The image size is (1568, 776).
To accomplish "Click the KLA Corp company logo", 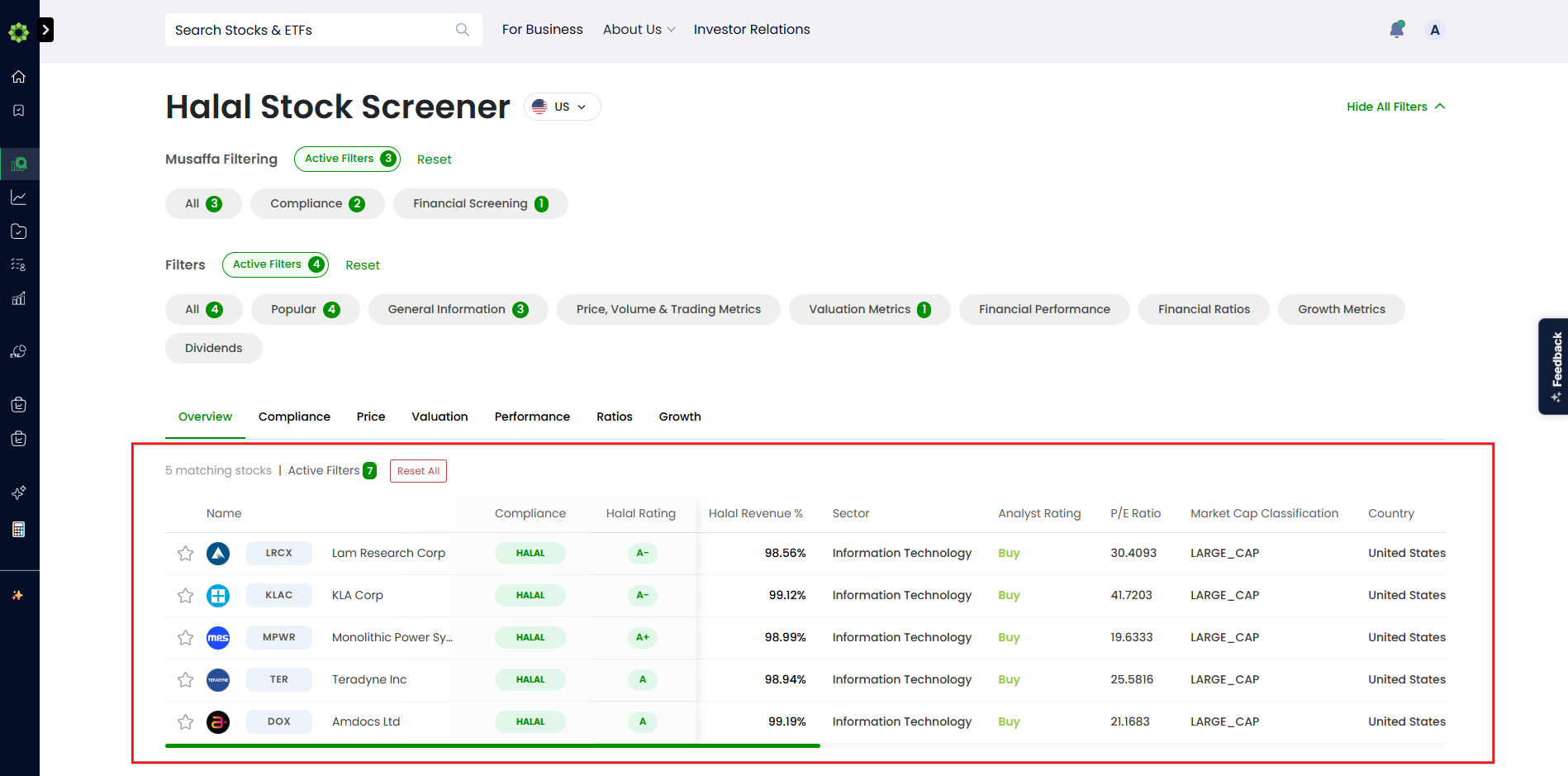I will [218, 596].
